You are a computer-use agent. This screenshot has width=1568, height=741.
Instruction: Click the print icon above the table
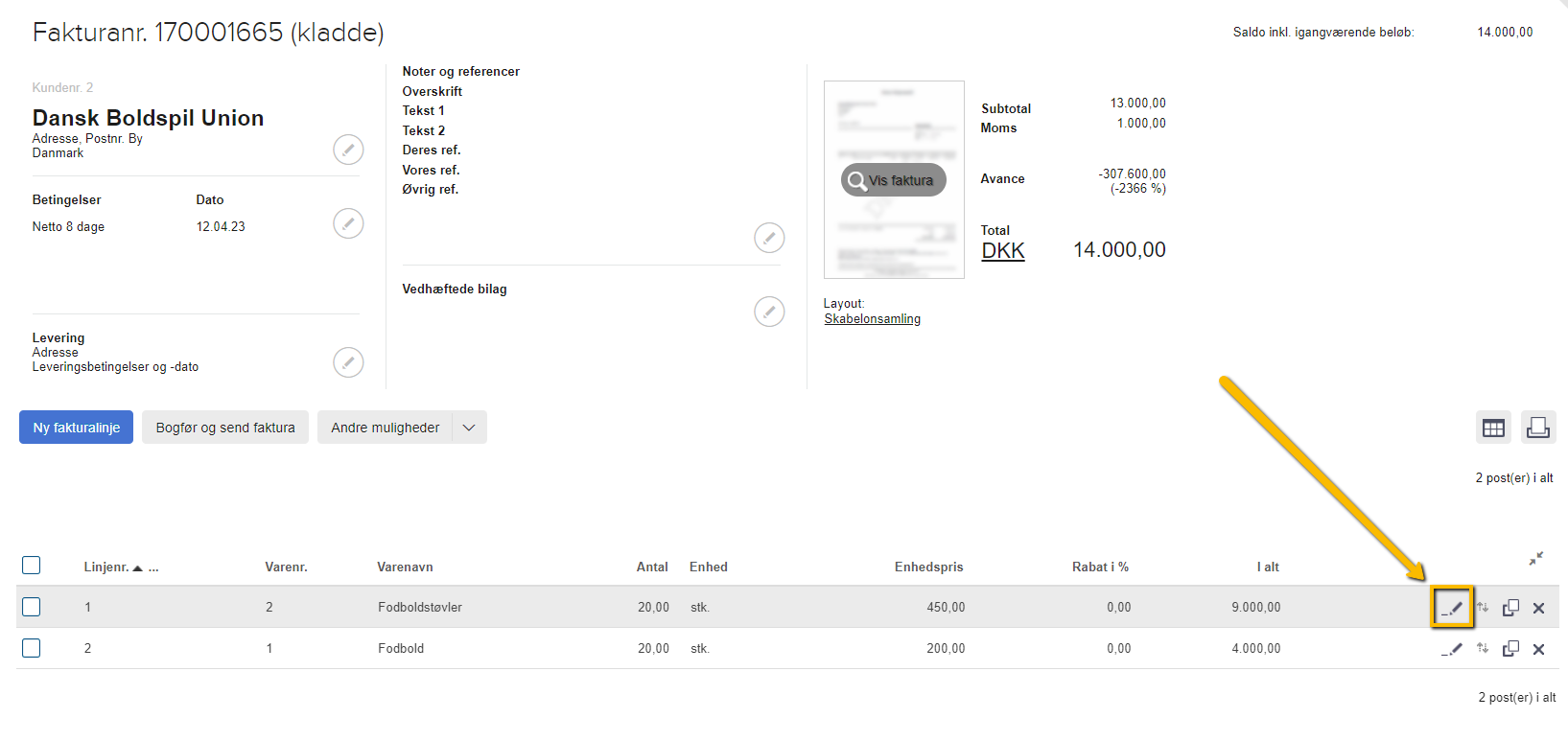coord(1537,428)
